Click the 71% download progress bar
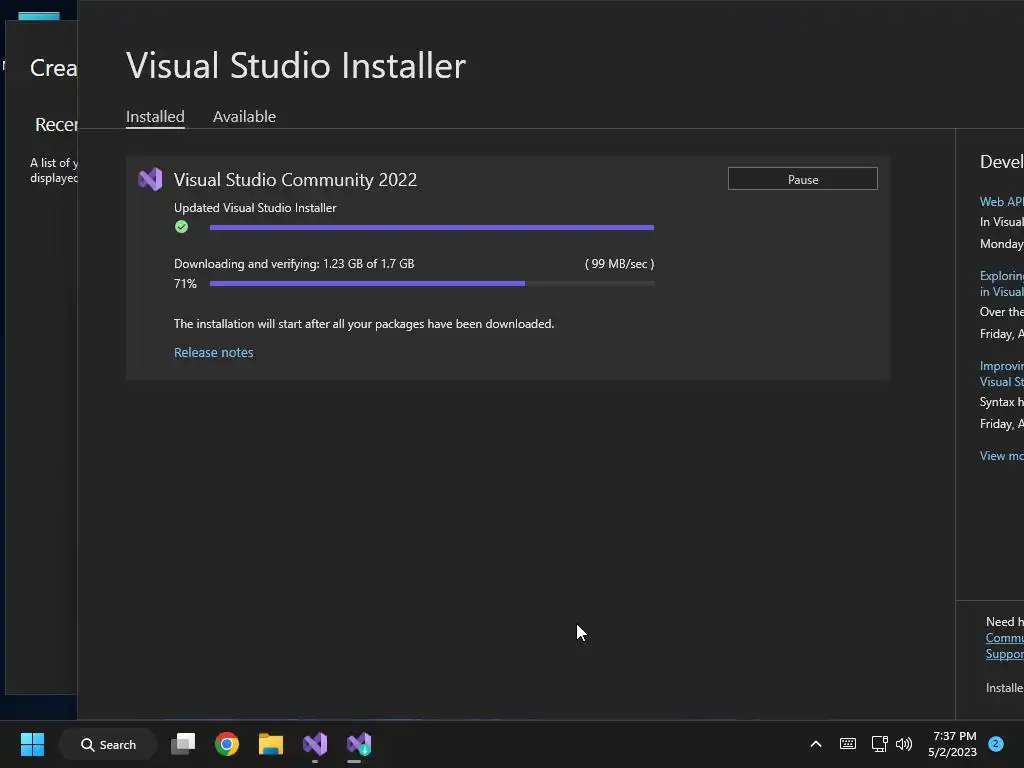Screen dimensions: 1024x768 pyautogui.click(x=432, y=283)
